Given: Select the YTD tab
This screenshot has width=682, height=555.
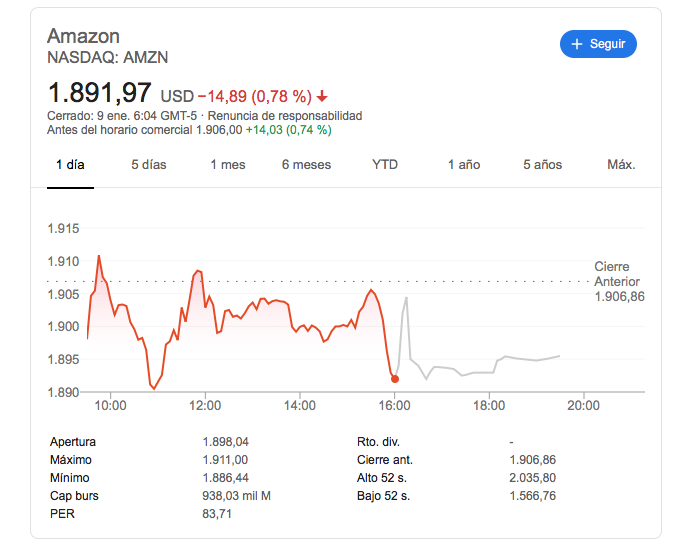Looking at the screenshot, I should pyautogui.click(x=384, y=165).
